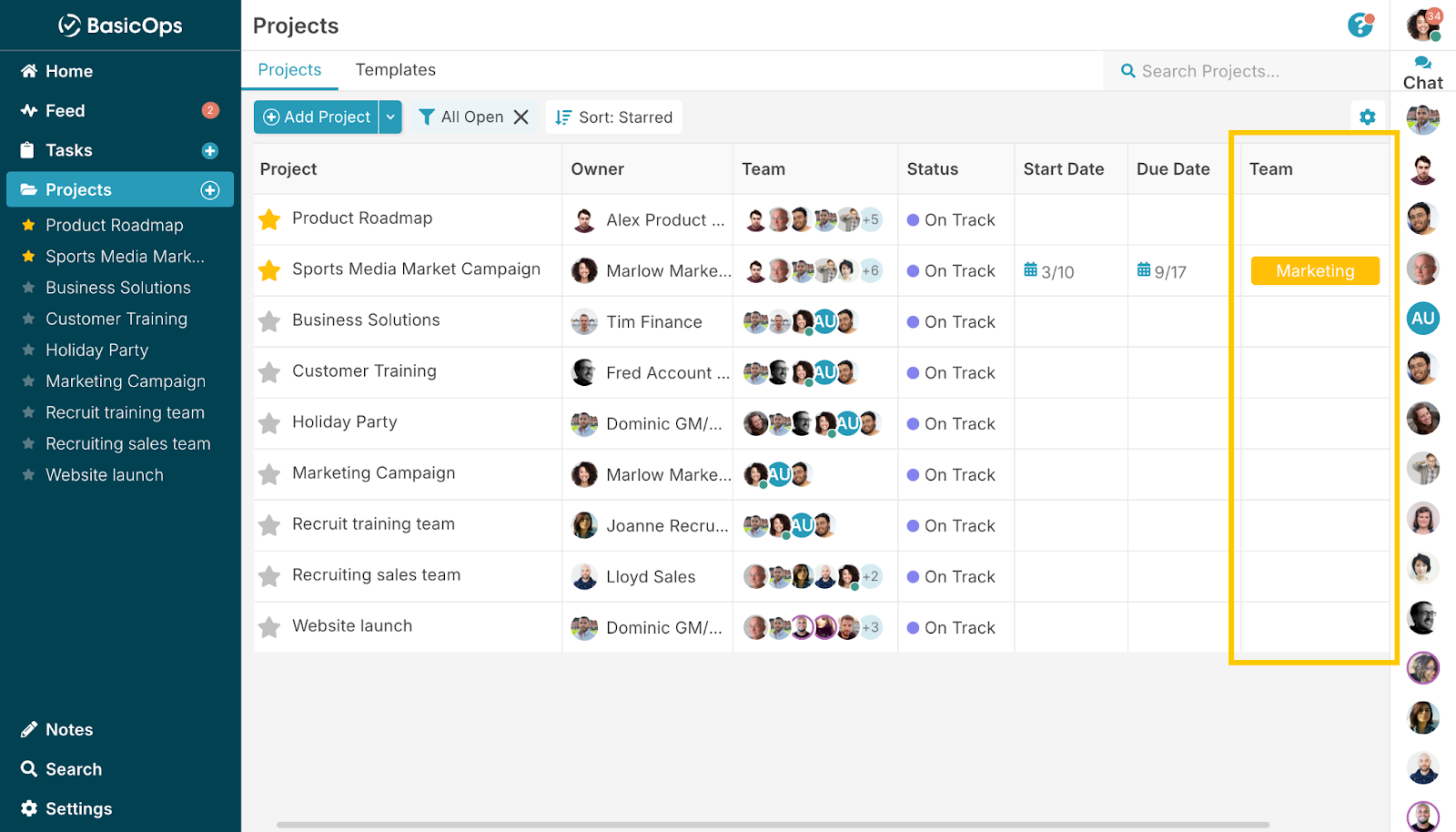Open table column settings gear
1456x832 pixels.
pos(1367,117)
